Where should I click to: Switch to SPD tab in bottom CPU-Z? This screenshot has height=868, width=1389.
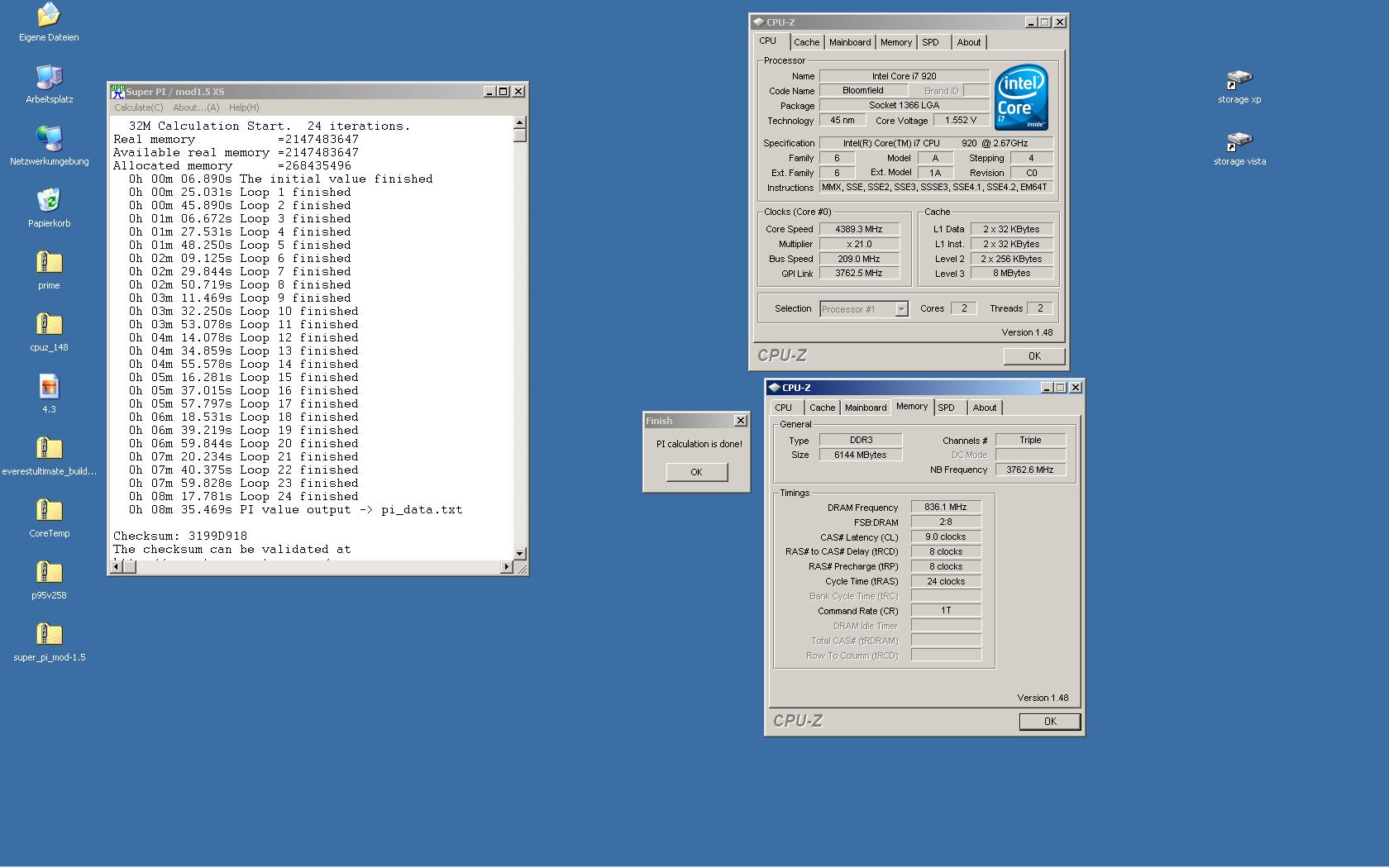point(947,408)
